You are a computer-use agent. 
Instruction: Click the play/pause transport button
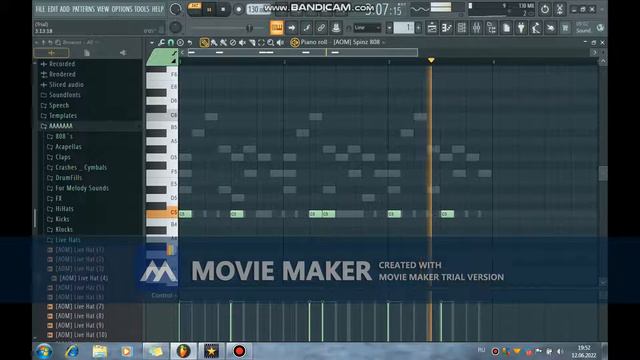click(x=209, y=9)
